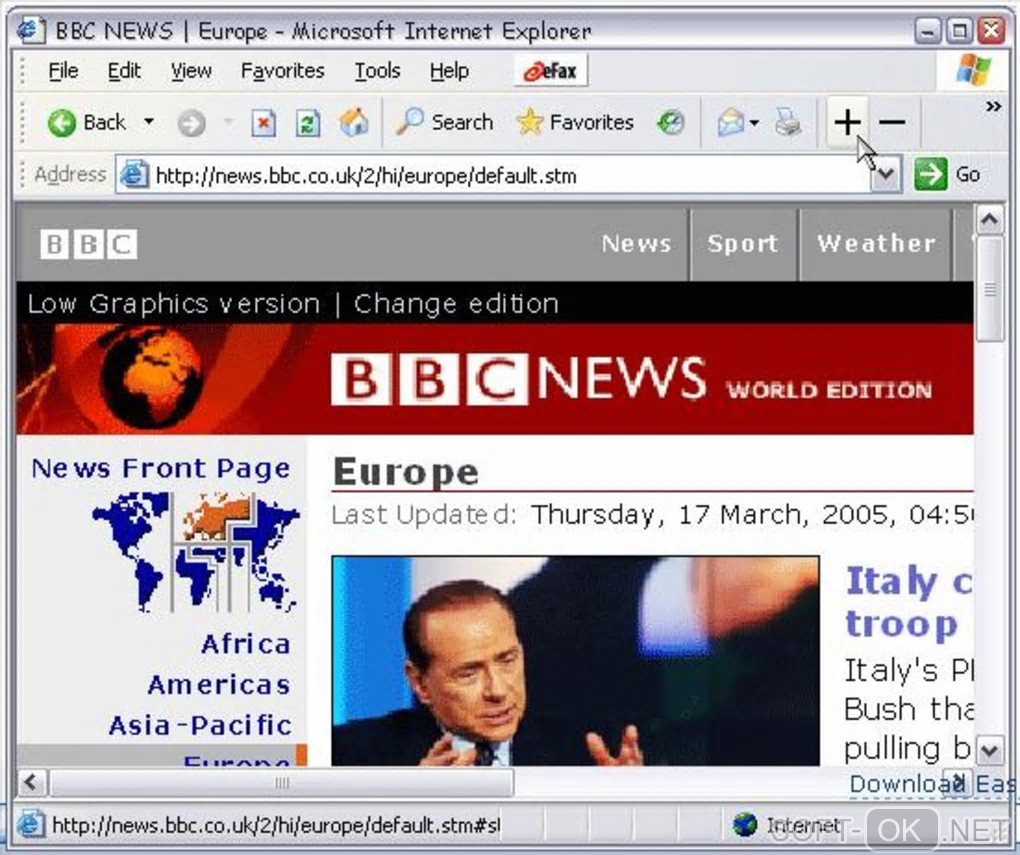Click the Windows flag logo
The width and height of the screenshot is (1020, 855).
click(973, 70)
